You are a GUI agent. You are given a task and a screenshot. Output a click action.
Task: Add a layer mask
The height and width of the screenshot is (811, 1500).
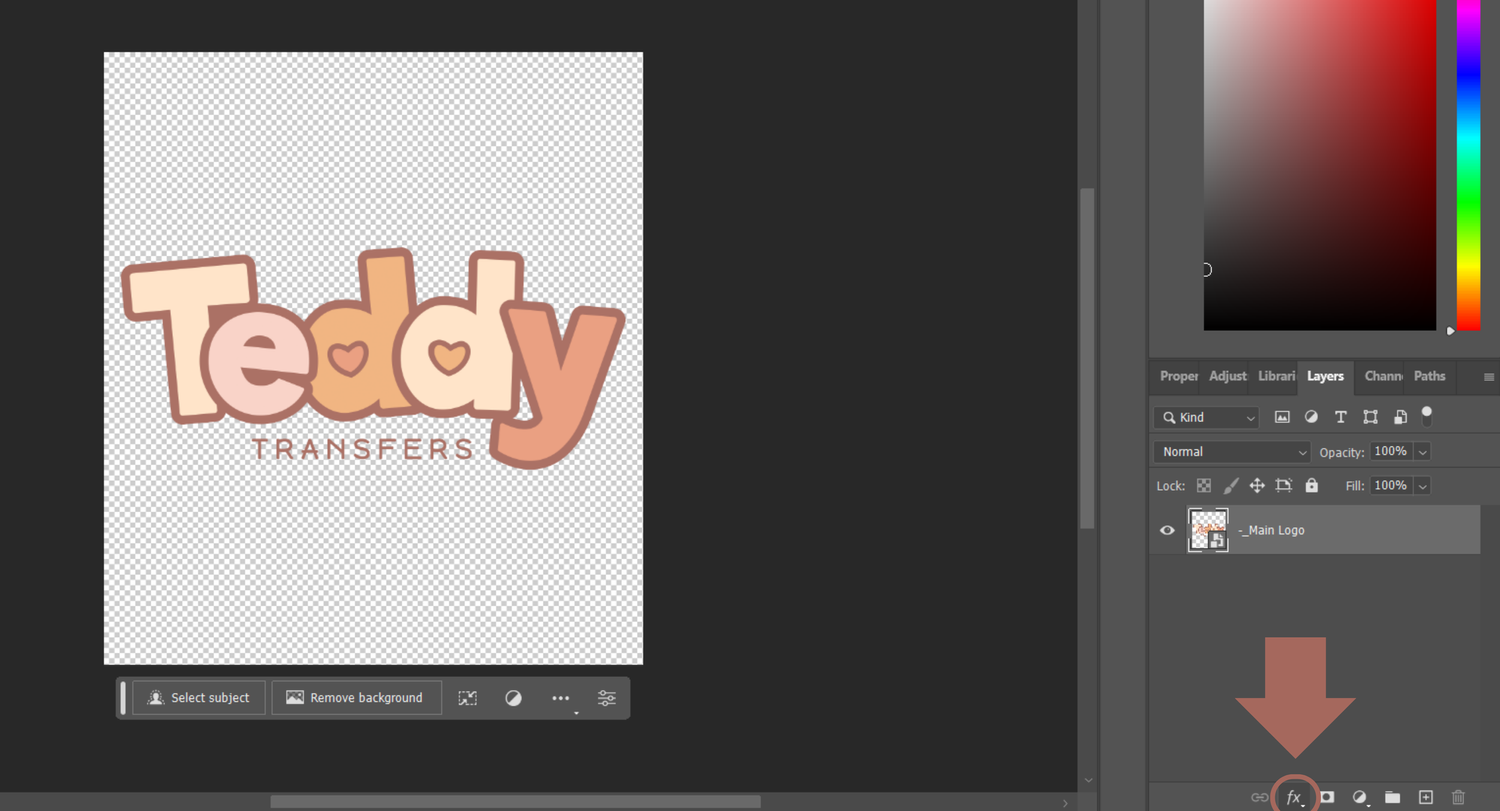pyautogui.click(x=1326, y=797)
